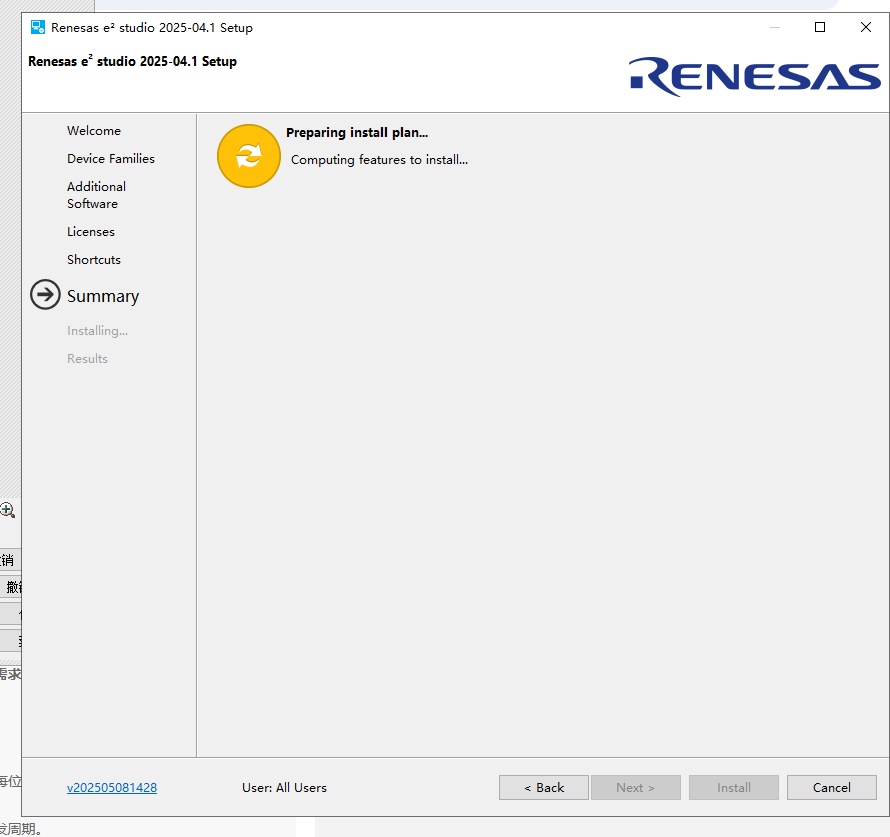Click the 'Computing features to install...' status

(x=379, y=160)
